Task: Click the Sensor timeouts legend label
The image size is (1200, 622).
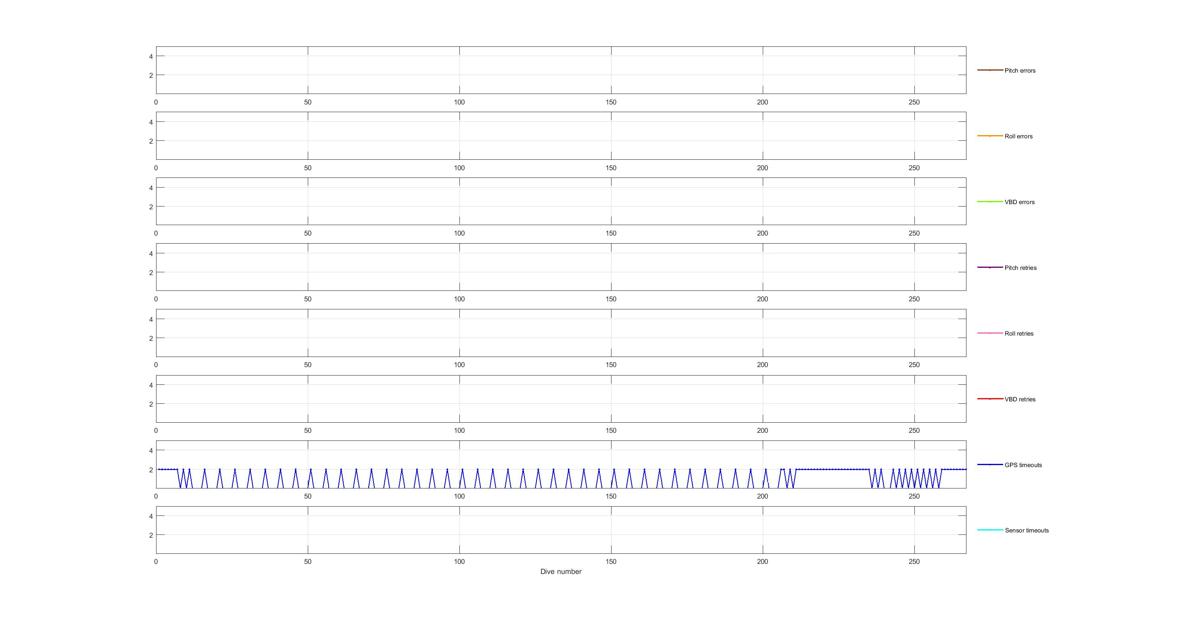Action: pos(1027,531)
